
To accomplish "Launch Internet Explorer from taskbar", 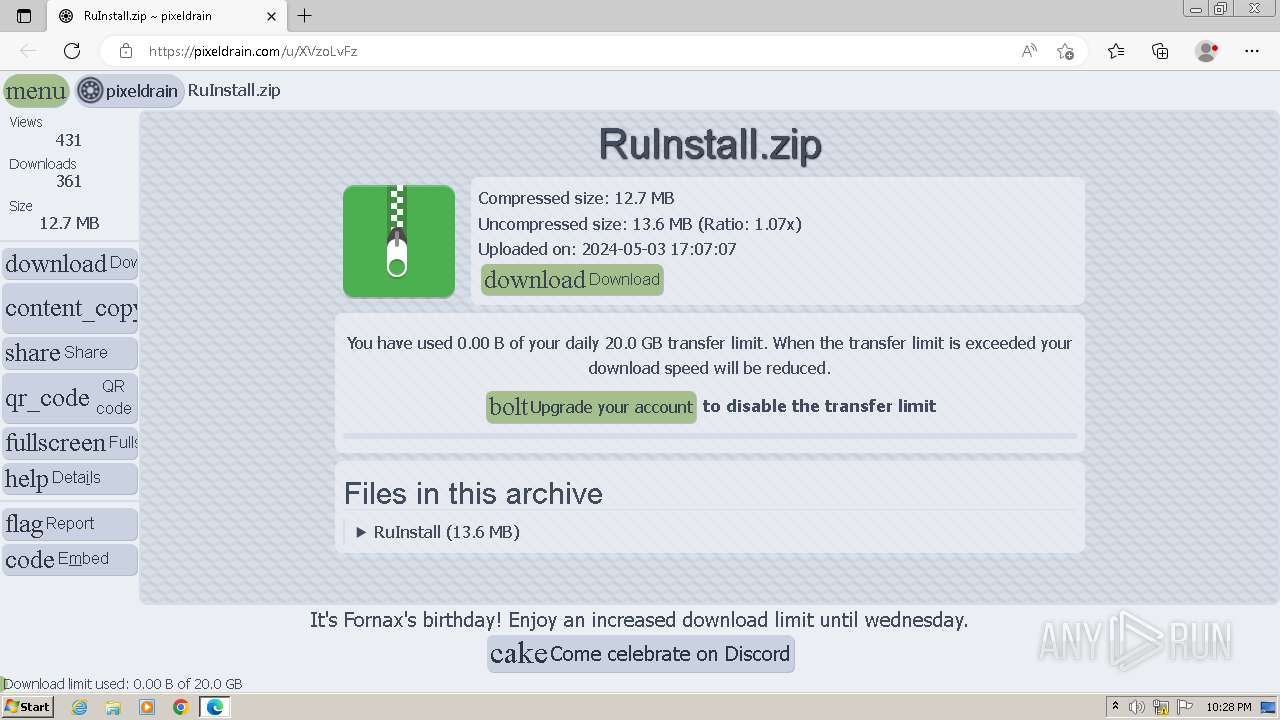I will pyautogui.click(x=79, y=707).
